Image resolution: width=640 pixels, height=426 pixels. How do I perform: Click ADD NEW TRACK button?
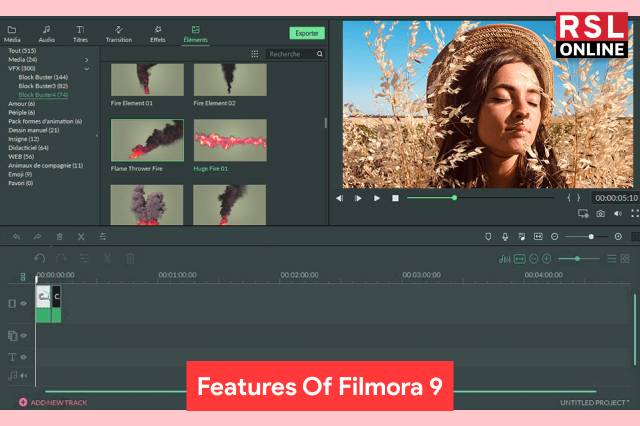[53, 402]
